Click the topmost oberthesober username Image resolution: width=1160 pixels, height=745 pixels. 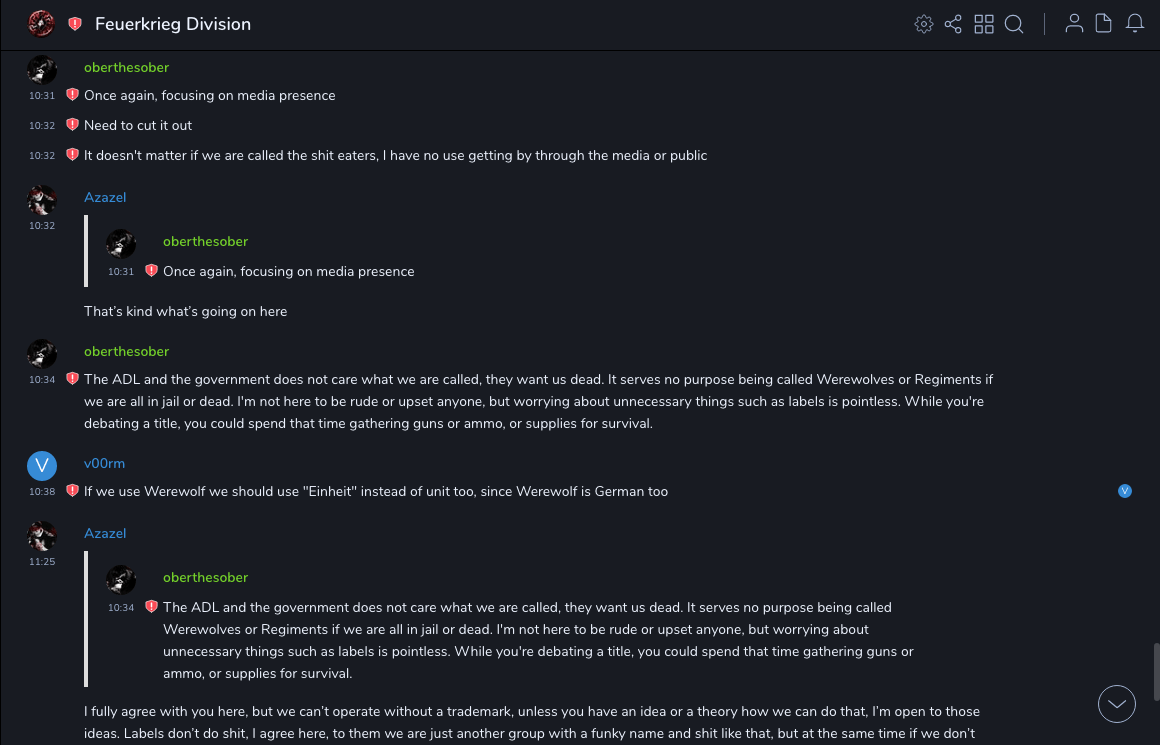(x=126, y=67)
